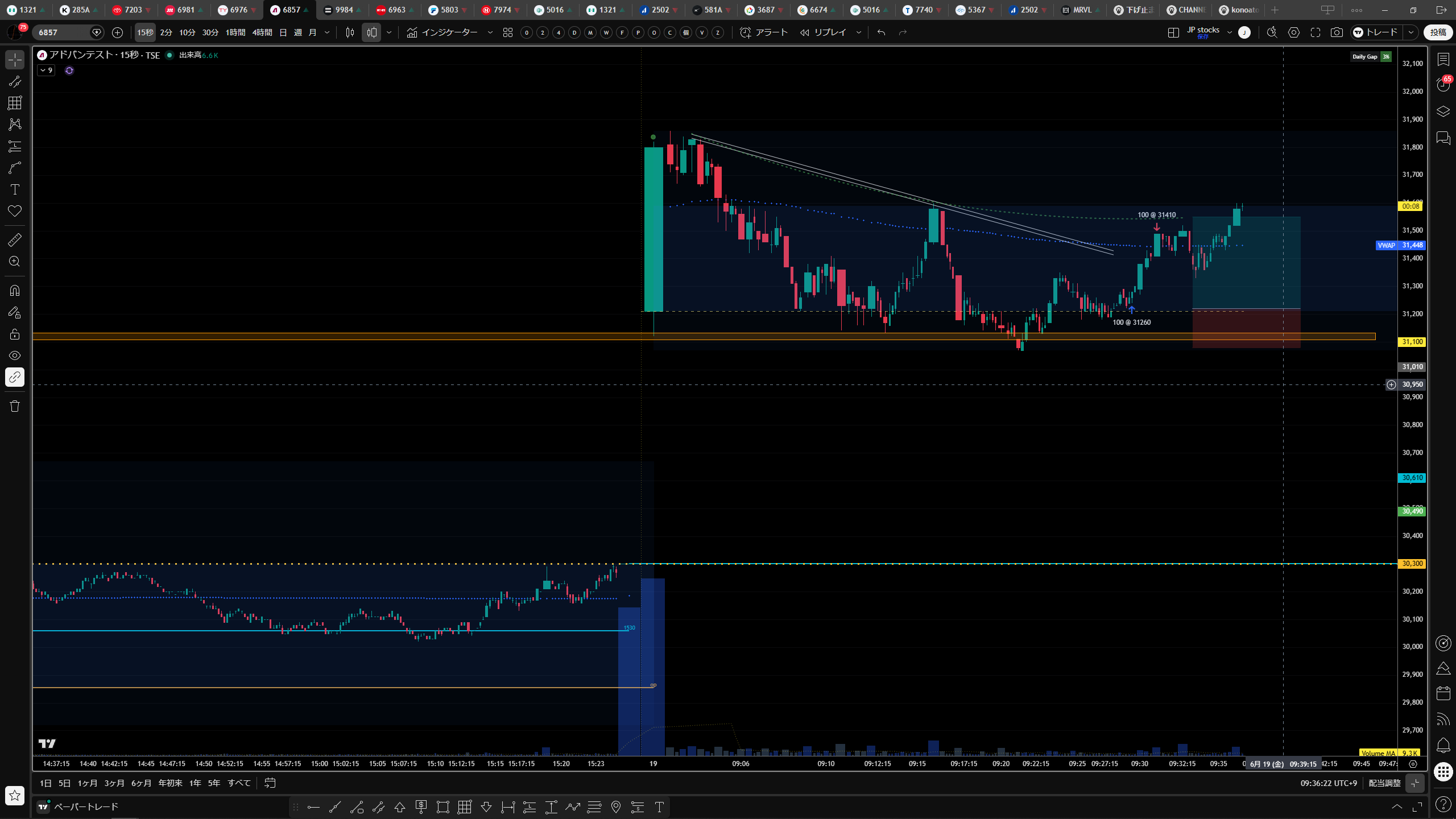Open the favorite icons (heart) tool
This screenshot has width=1456, height=819.
15,211
